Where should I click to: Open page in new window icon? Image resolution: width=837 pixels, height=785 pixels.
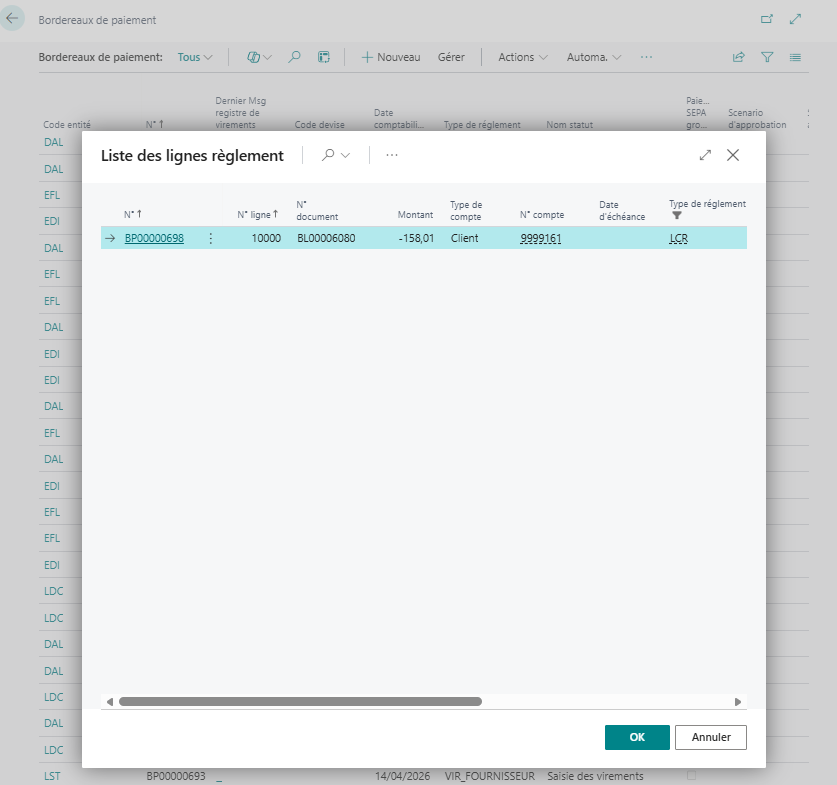(767, 19)
